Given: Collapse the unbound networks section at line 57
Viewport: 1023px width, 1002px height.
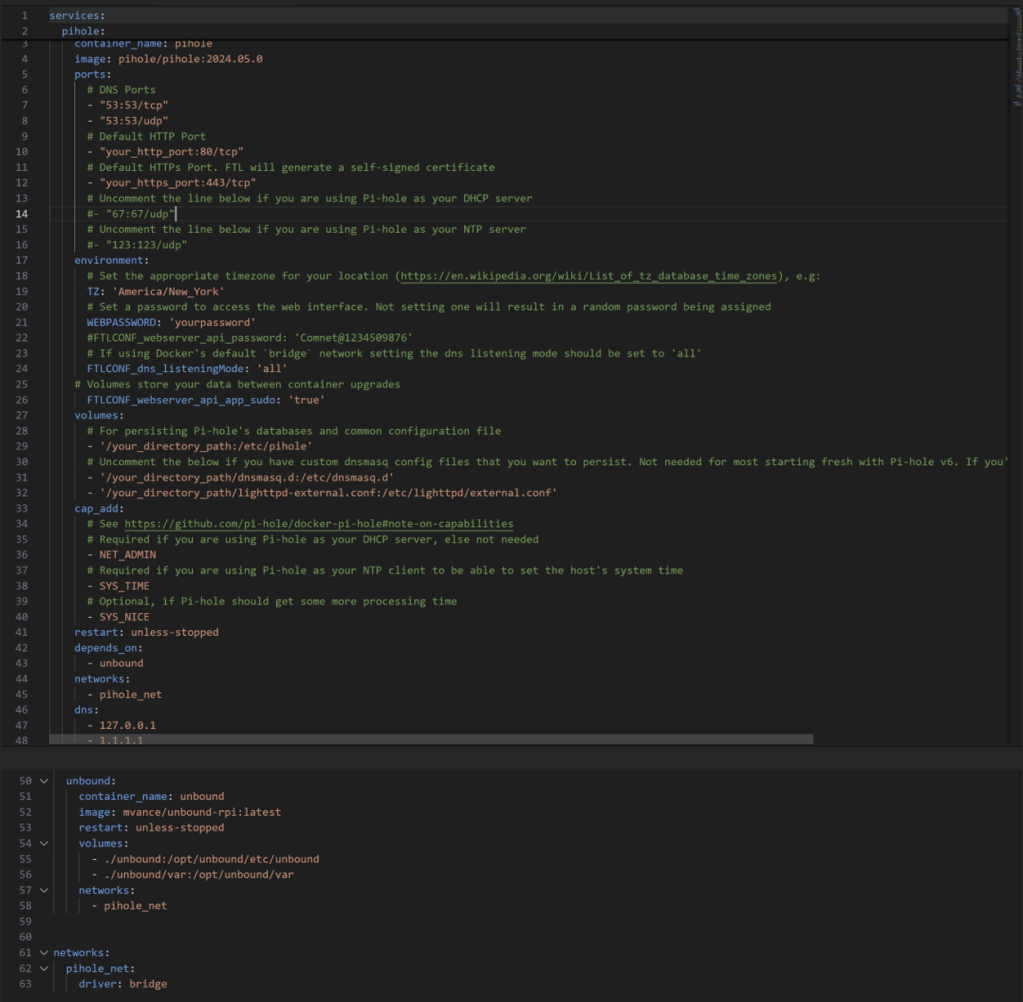Looking at the screenshot, I should coord(44,890).
